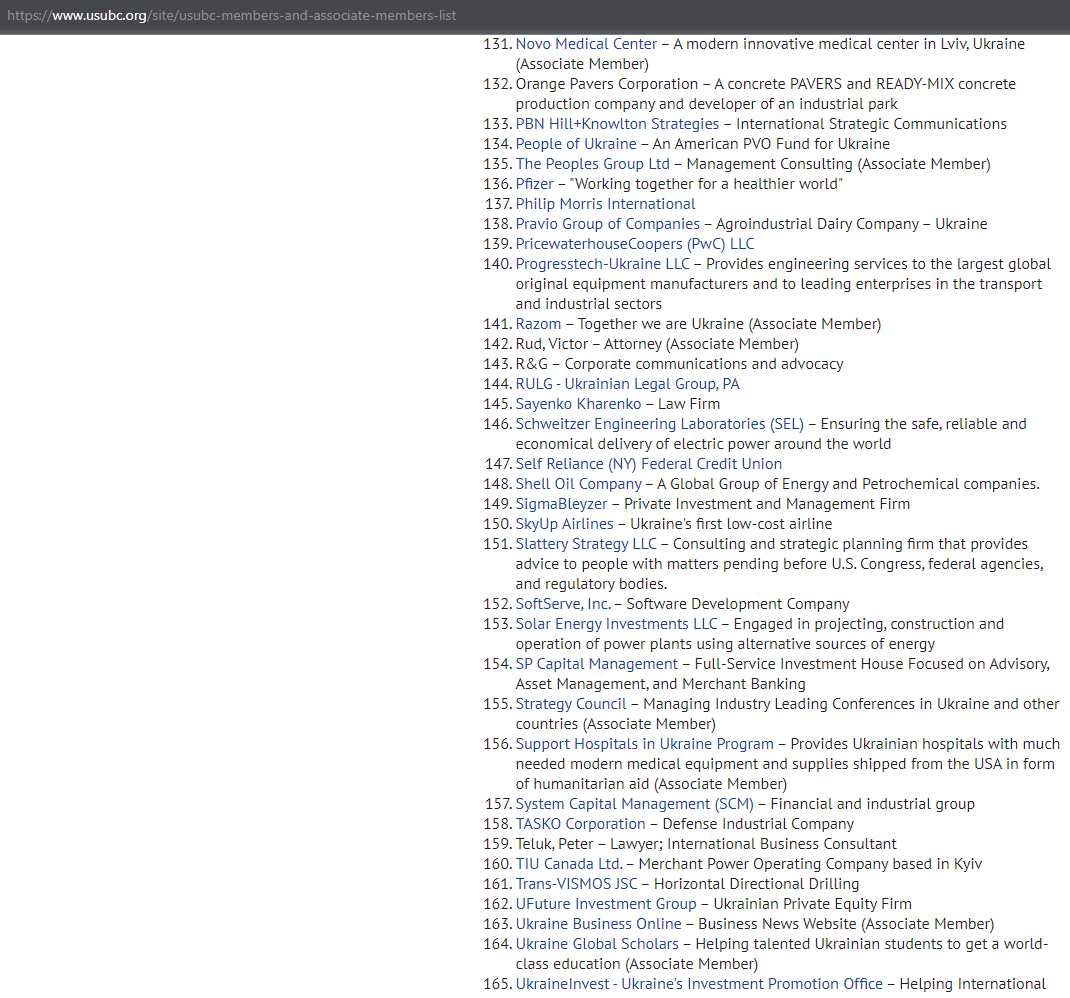
Task: Click the 'Rud, Victor' list entry
Action: (x=551, y=344)
